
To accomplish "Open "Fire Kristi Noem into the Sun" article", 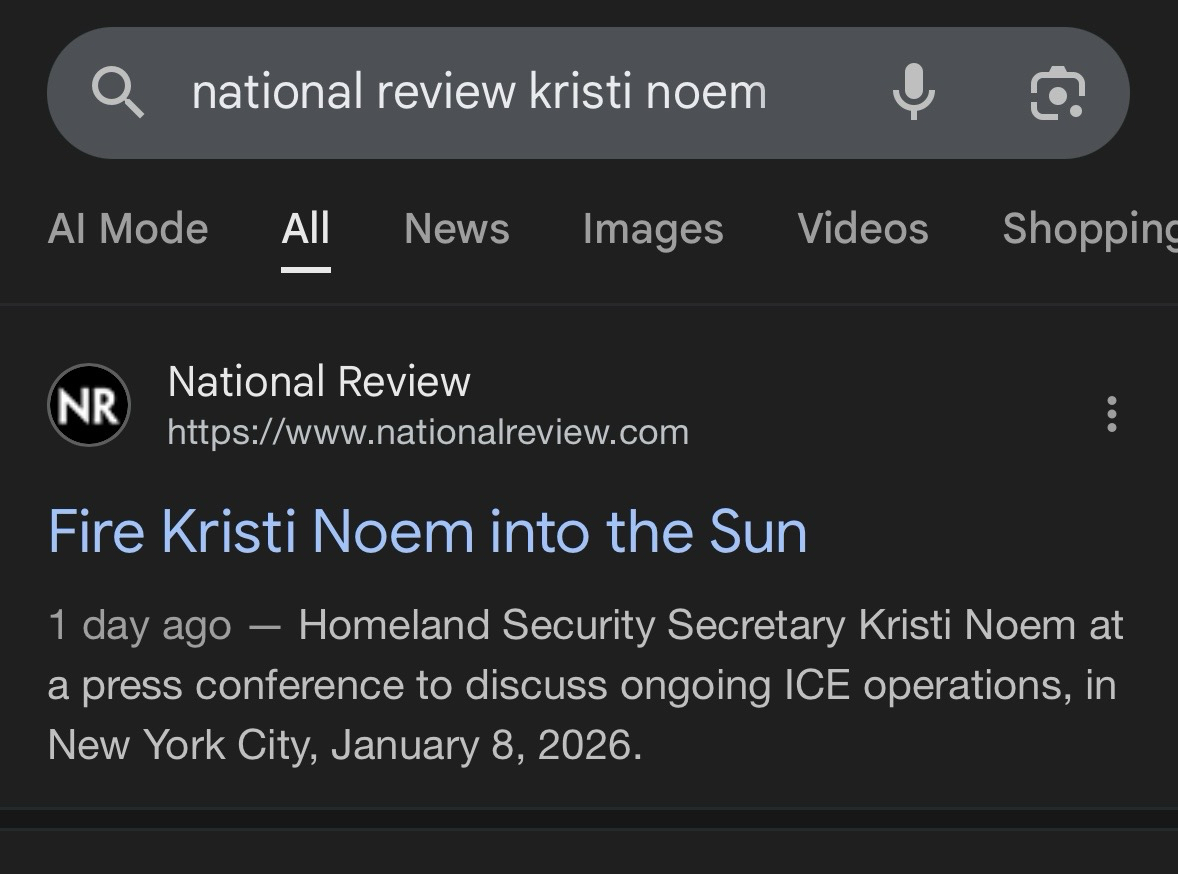I will pos(427,531).
